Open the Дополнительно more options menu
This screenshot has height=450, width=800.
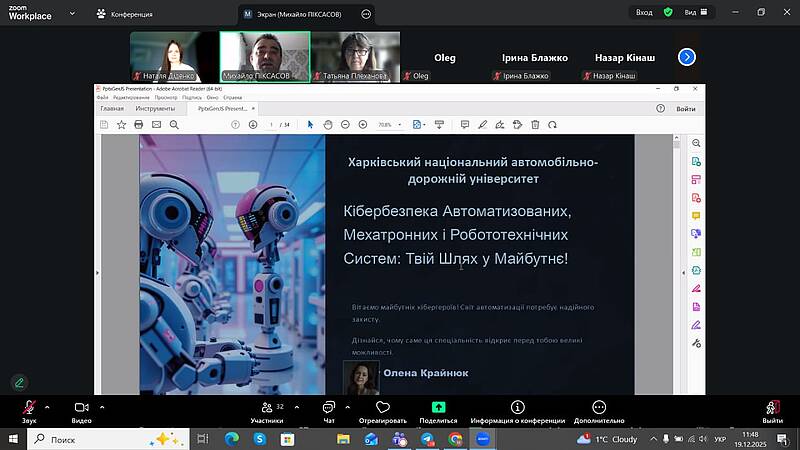[598, 409]
